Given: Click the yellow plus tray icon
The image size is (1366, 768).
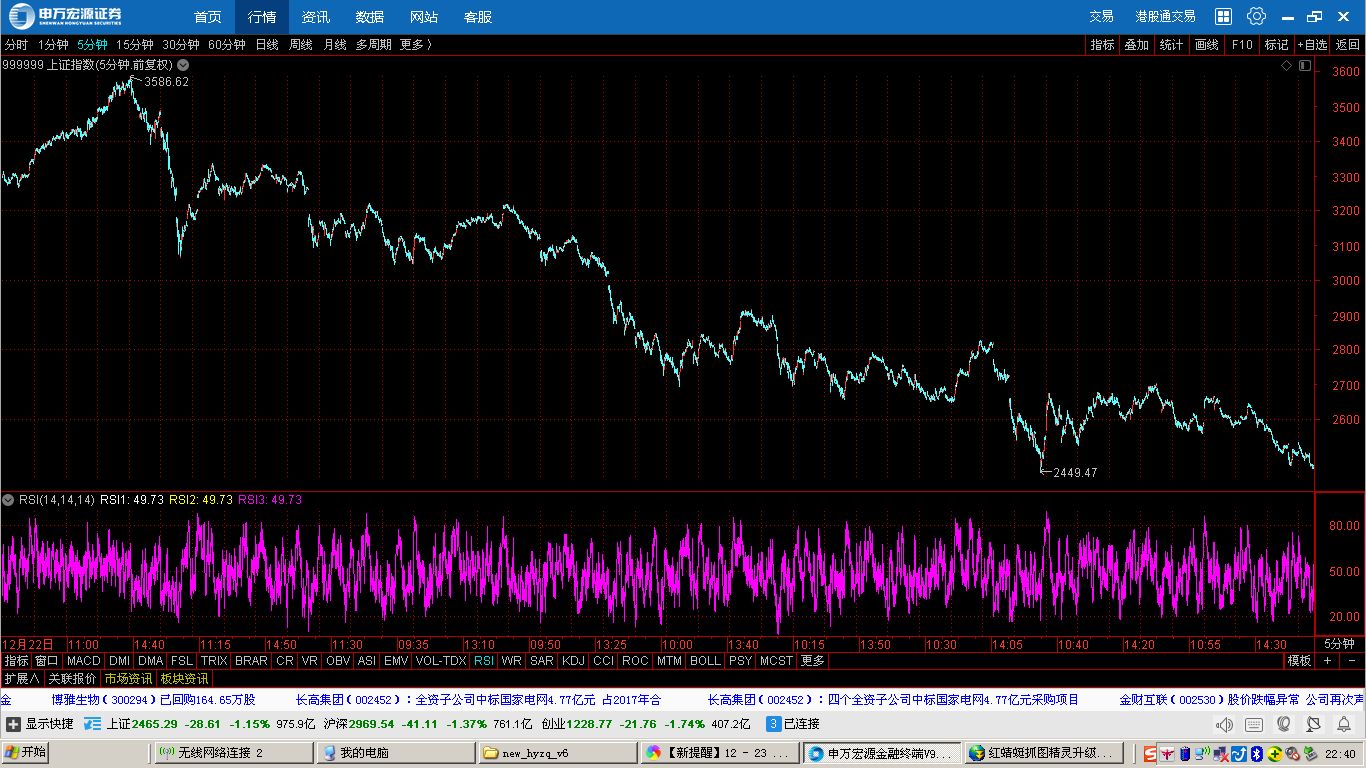Looking at the screenshot, I should (x=1276, y=753).
